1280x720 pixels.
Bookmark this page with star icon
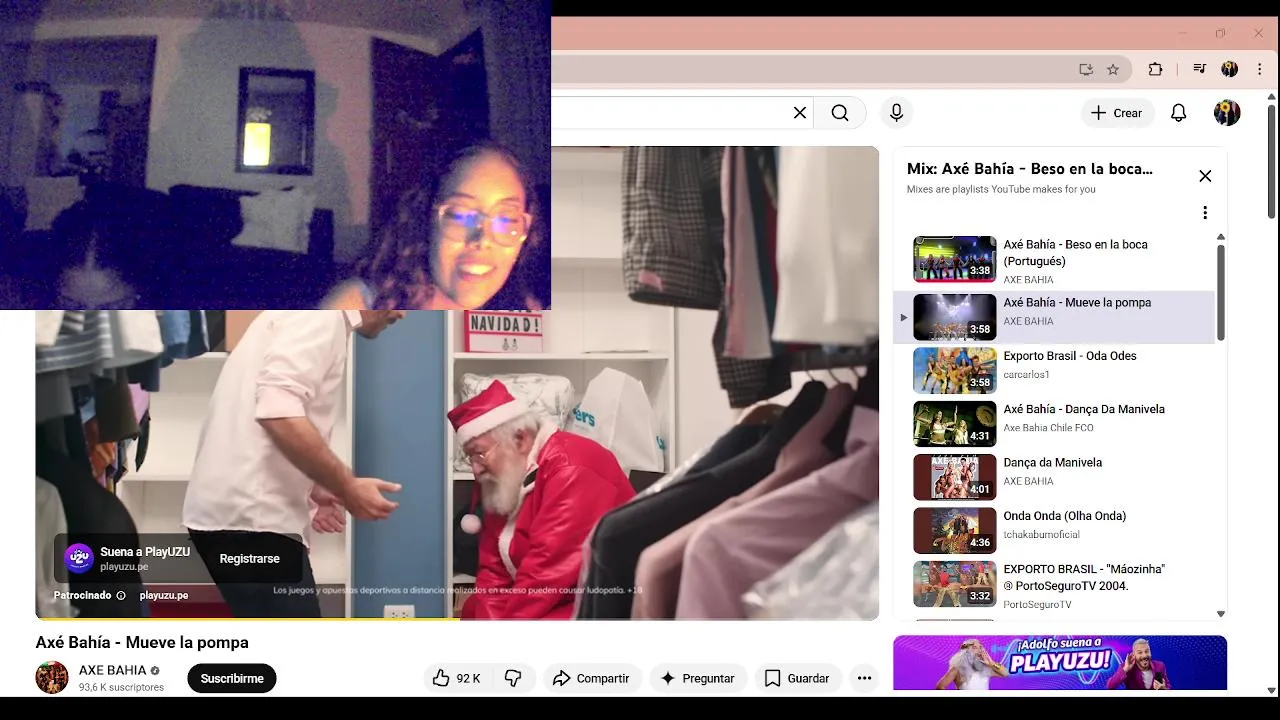[1113, 69]
